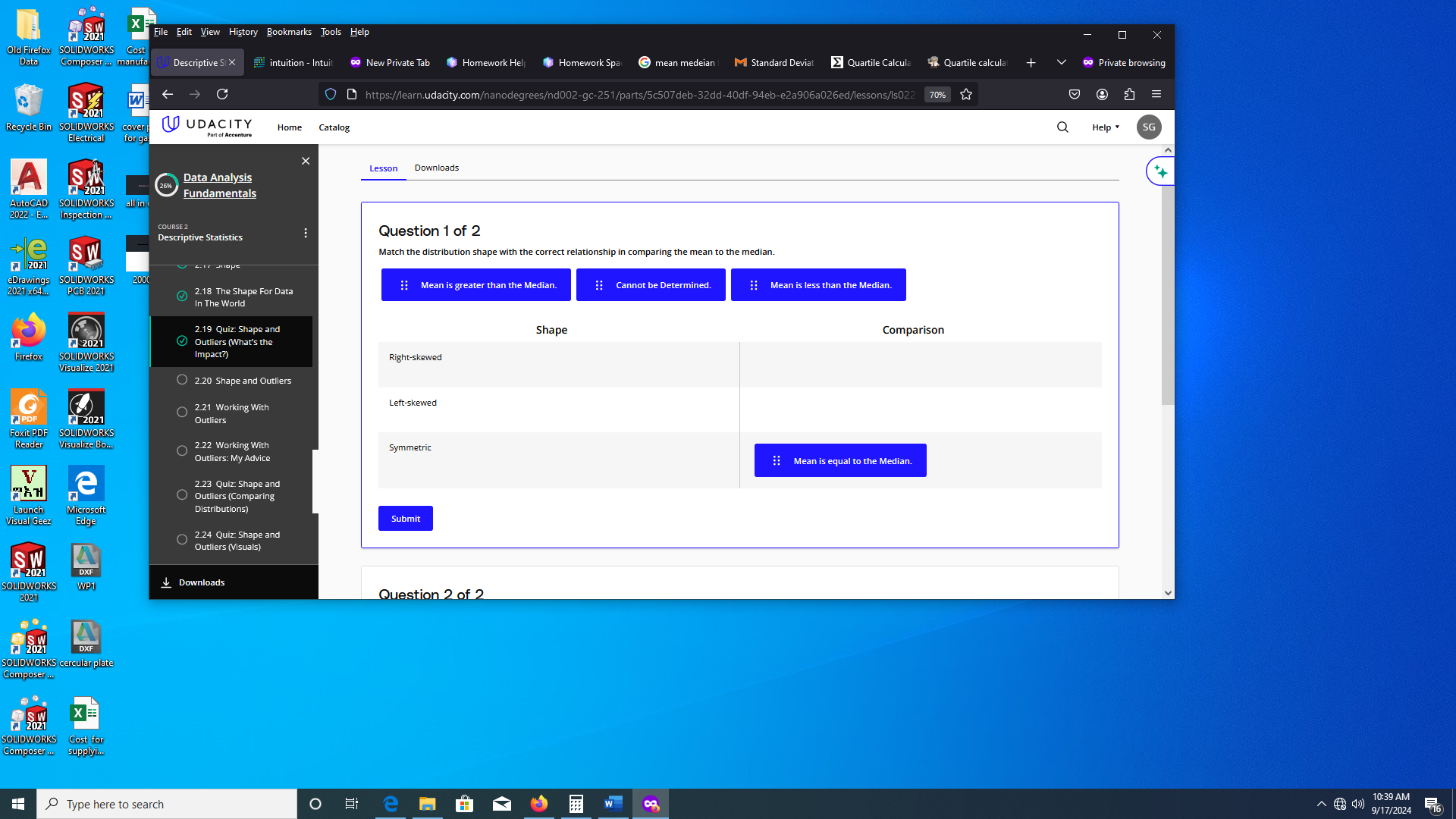Click the Windows search box
Viewport: 1456px width, 819px height.
point(167,804)
